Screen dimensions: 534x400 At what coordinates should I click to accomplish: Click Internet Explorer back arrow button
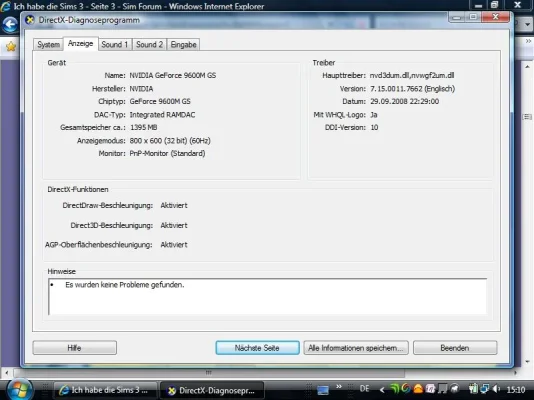10,25
